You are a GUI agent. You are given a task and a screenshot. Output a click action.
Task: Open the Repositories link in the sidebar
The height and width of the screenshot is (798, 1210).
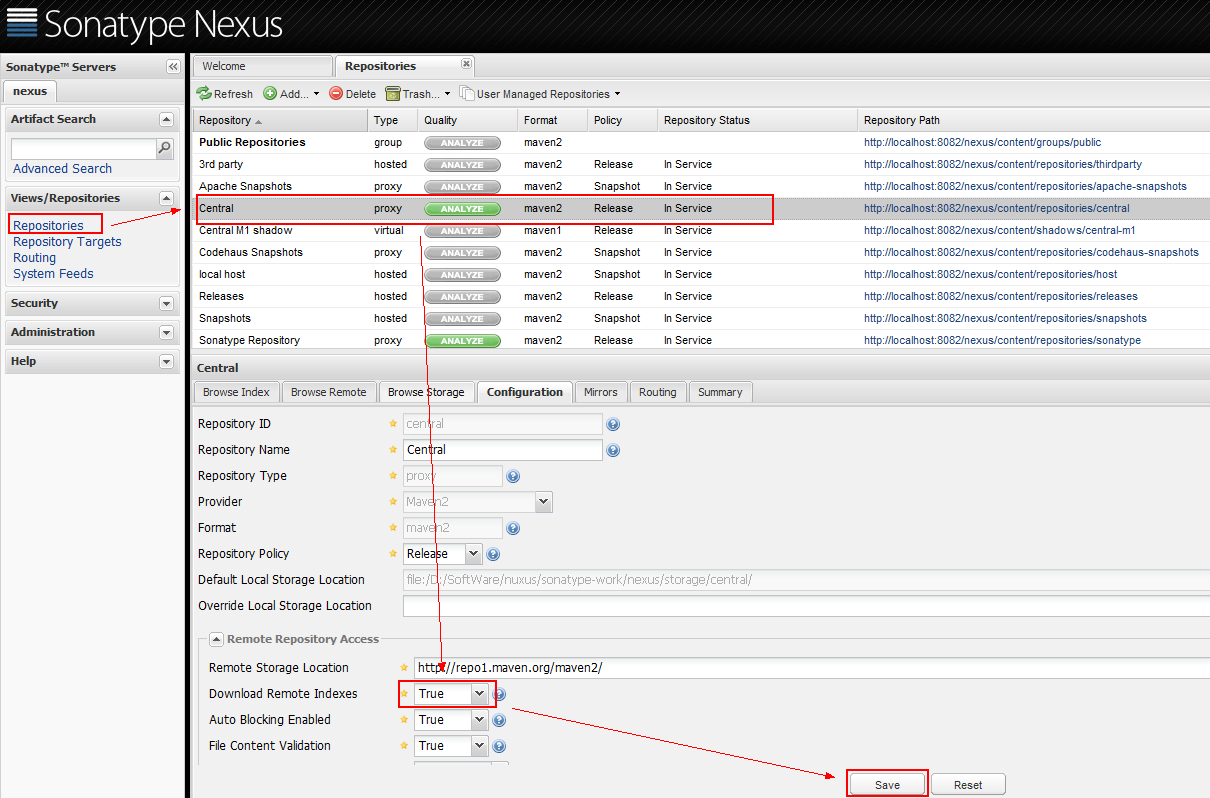[48, 226]
